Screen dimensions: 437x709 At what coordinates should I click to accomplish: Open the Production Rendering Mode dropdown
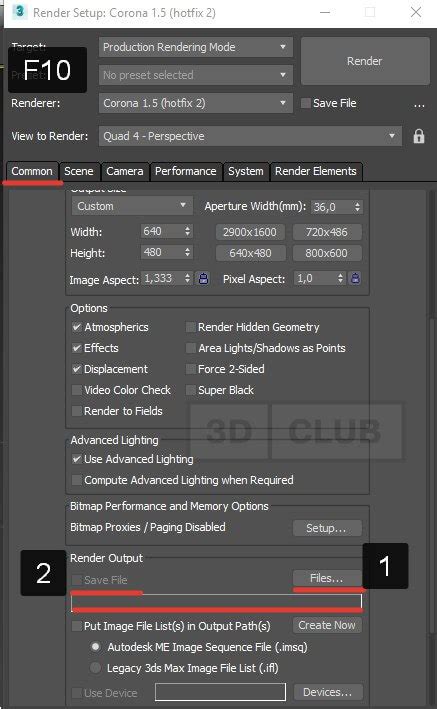(x=195, y=47)
